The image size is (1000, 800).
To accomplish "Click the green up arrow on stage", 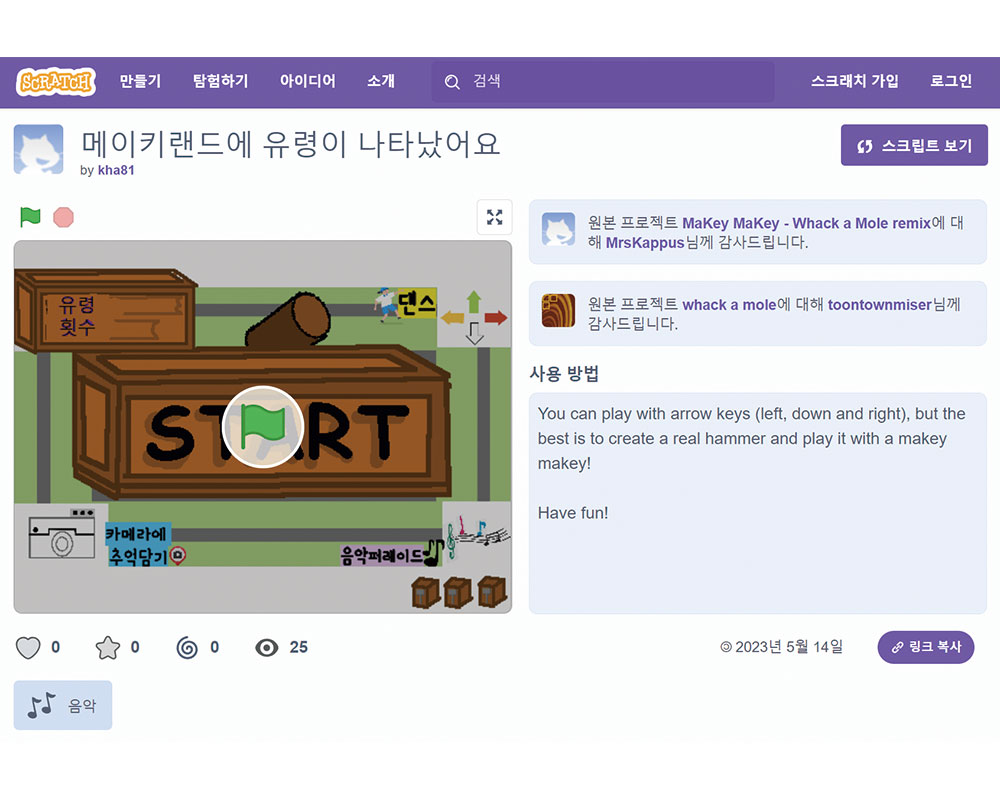I will (473, 302).
